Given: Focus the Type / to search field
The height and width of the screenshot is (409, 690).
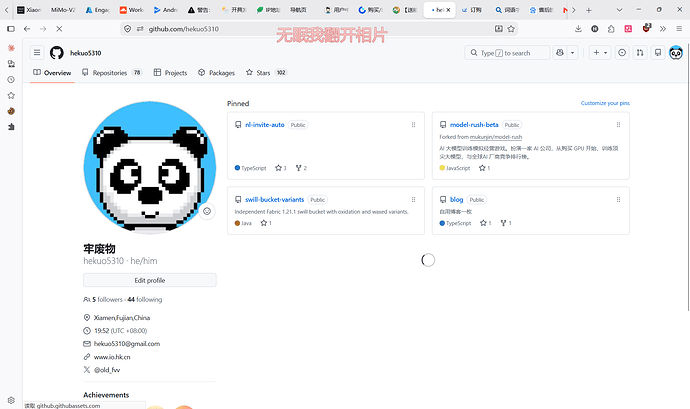Looking at the screenshot, I should (x=507, y=53).
